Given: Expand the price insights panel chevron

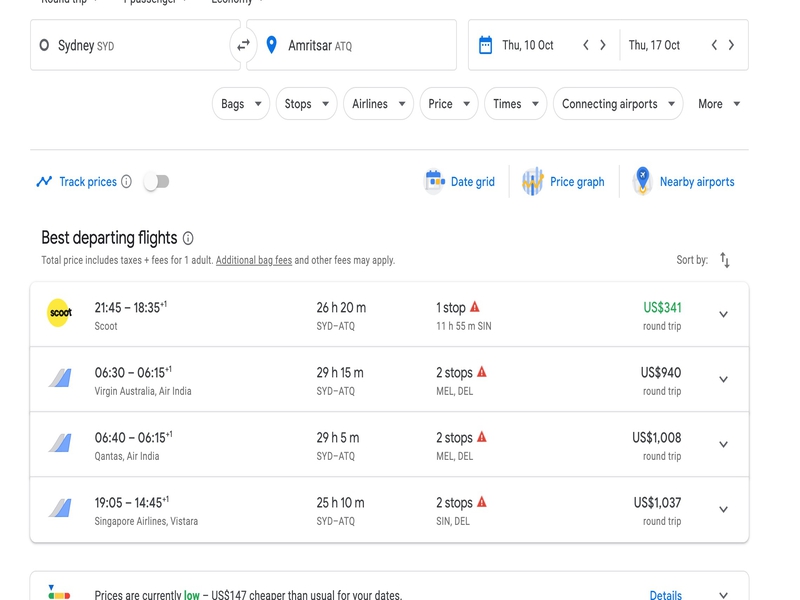Looking at the screenshot, I should point(723,595).
